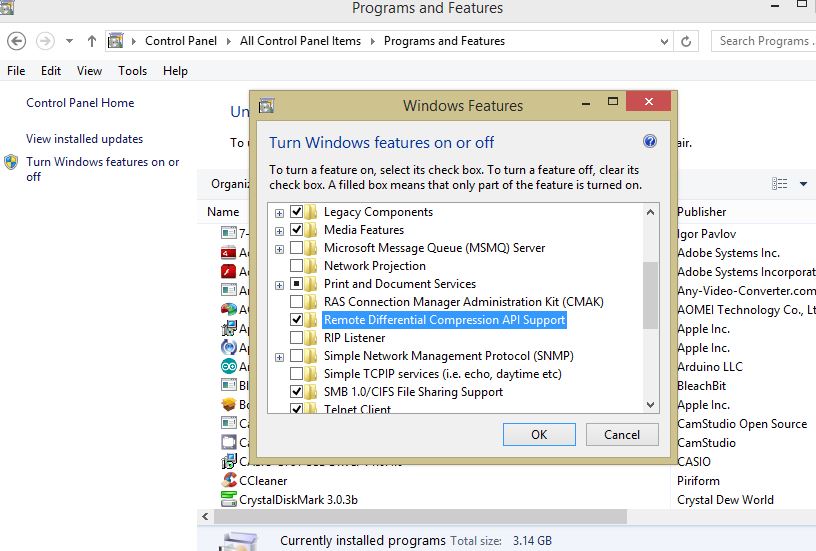Click the Print and Document Services folder icon

[311, 284]
